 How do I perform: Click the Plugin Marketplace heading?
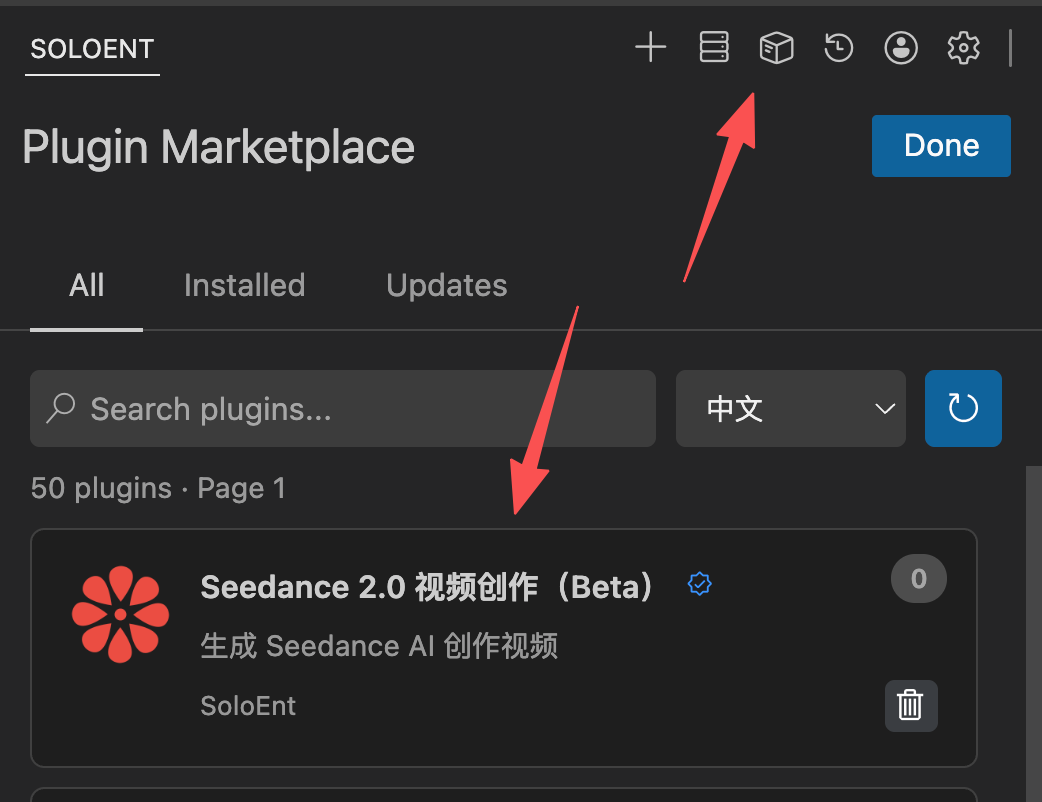coord(219,147)
